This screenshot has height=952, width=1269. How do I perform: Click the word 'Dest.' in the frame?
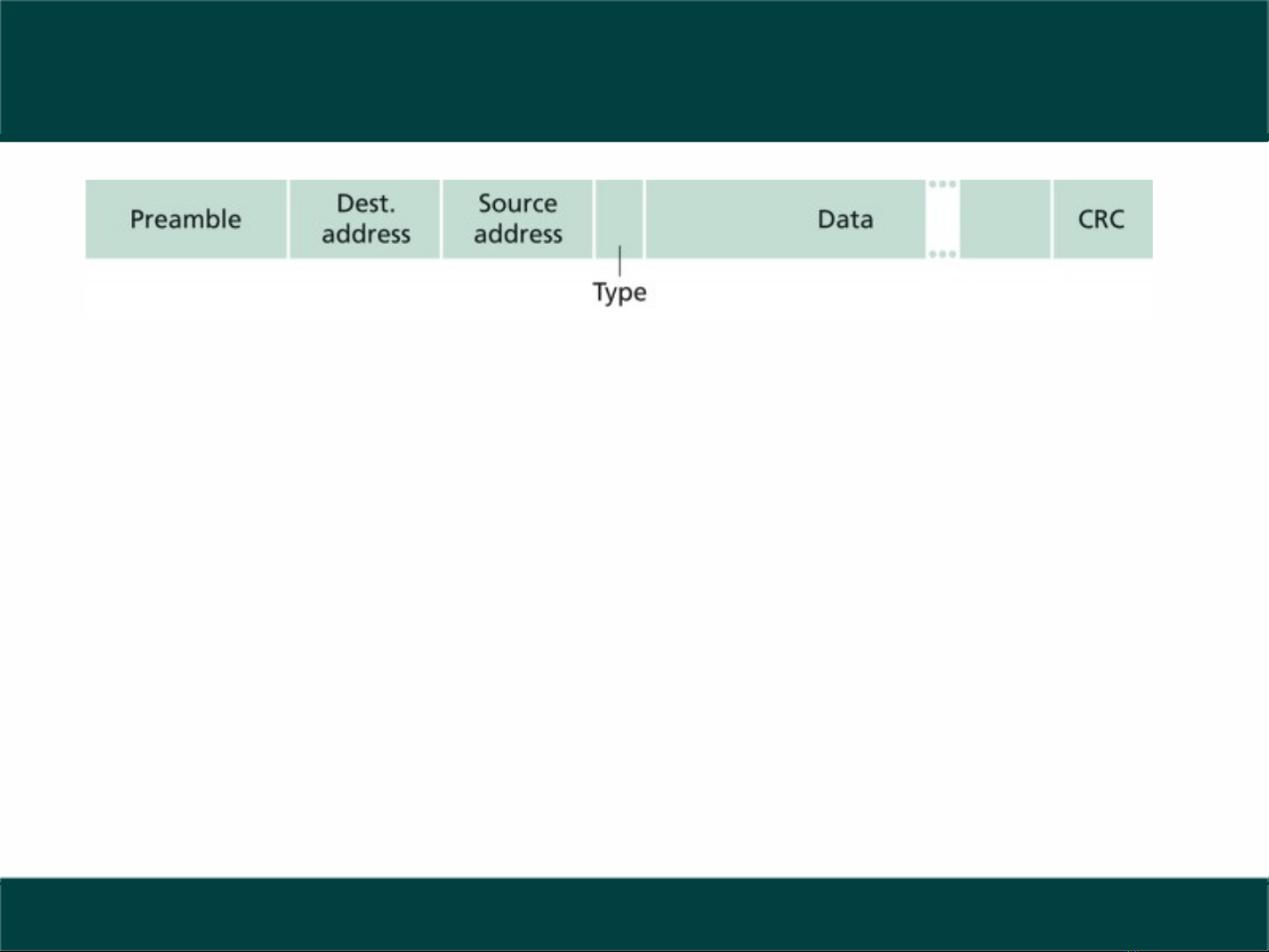pyautogui.click(x=365, y=204)
